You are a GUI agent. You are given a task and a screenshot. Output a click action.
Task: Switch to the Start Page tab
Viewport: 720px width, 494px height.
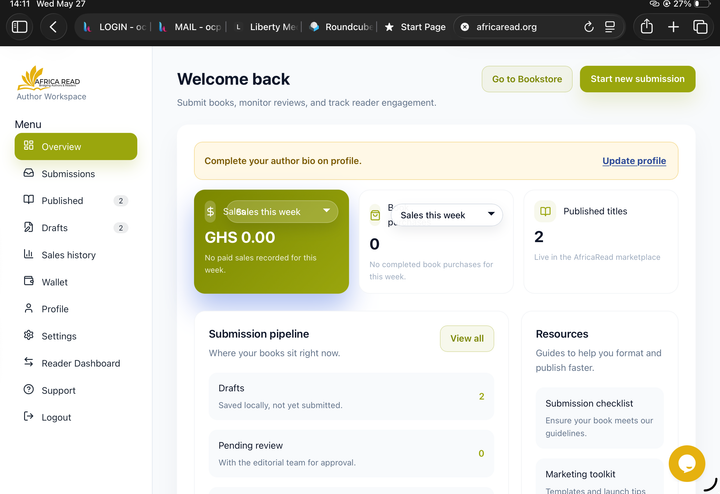coord(415,27)
